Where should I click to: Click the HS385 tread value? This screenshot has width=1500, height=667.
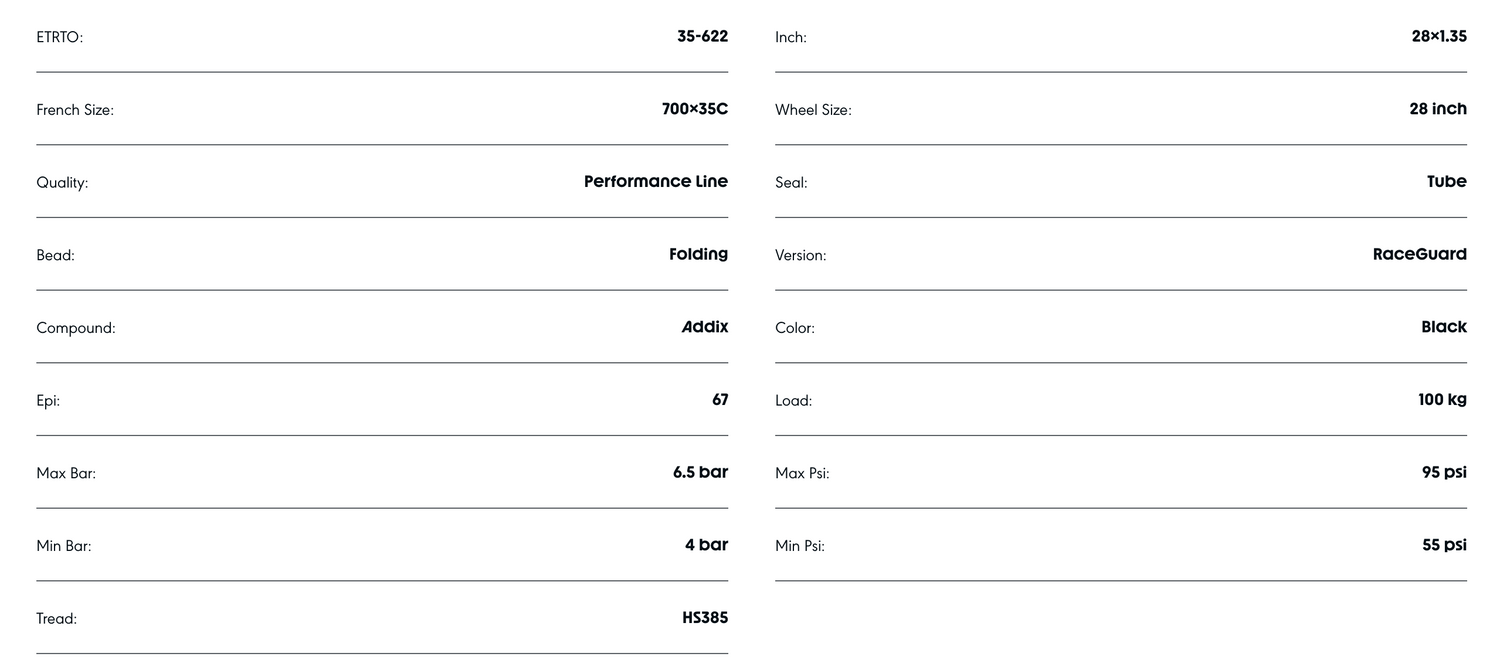(x=704, y=618)
